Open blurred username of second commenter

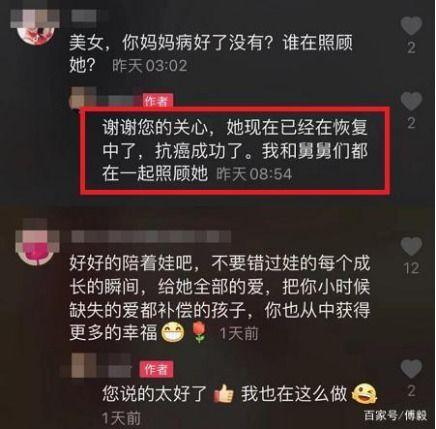point(151,237)
